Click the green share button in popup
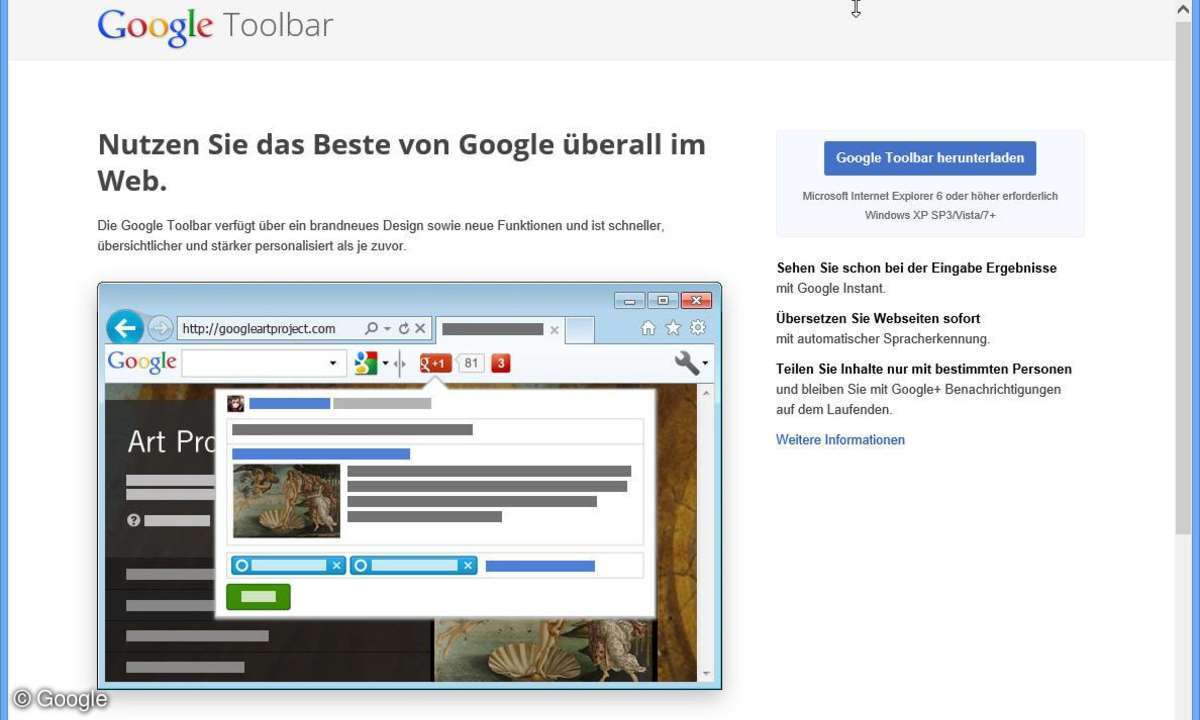 point(258,597)
